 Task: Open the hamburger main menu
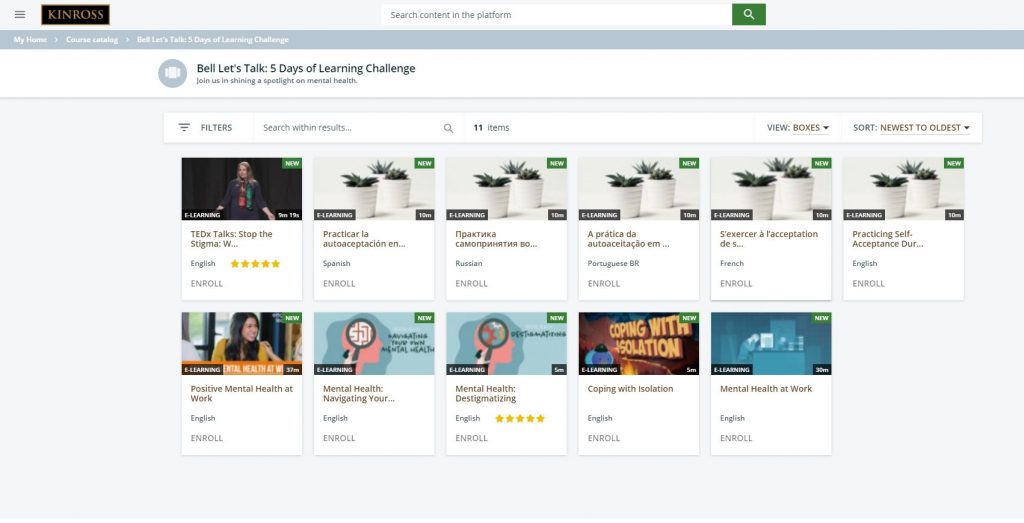click(20, 14)
